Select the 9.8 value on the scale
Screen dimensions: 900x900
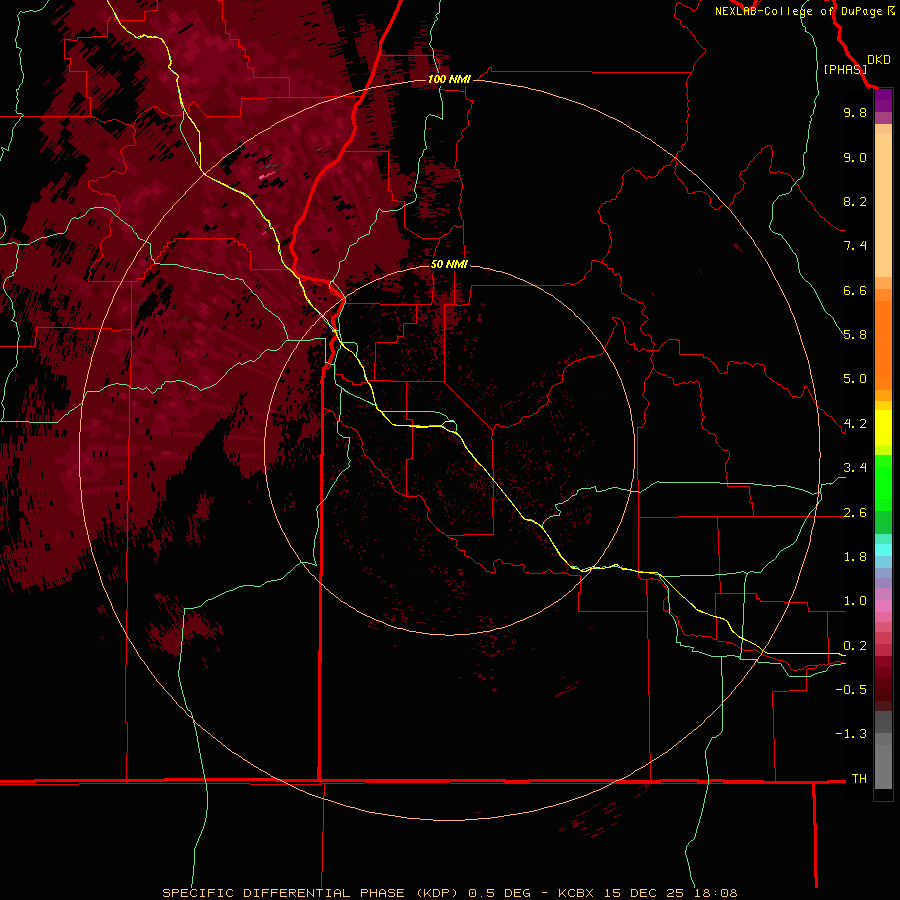click(855, 112)
